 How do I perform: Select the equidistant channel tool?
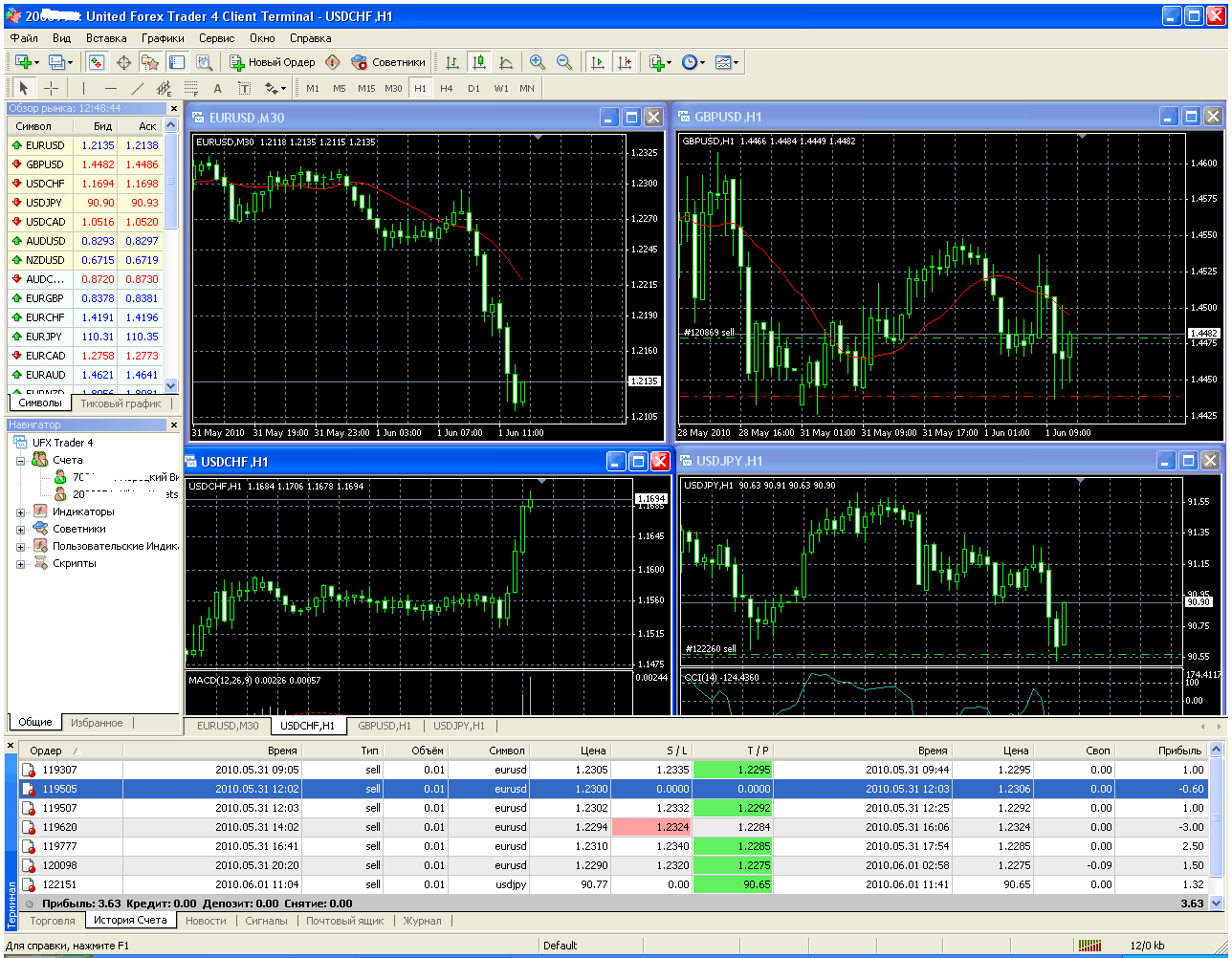tap(164, 88)
